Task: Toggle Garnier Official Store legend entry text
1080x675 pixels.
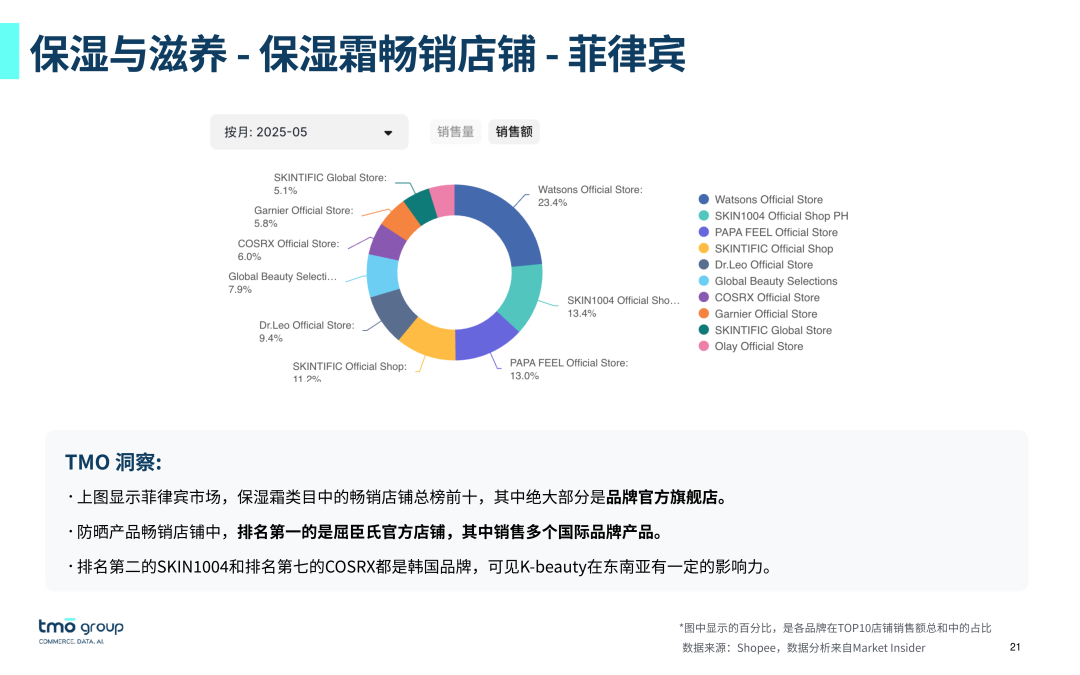Action: (766, 313)
